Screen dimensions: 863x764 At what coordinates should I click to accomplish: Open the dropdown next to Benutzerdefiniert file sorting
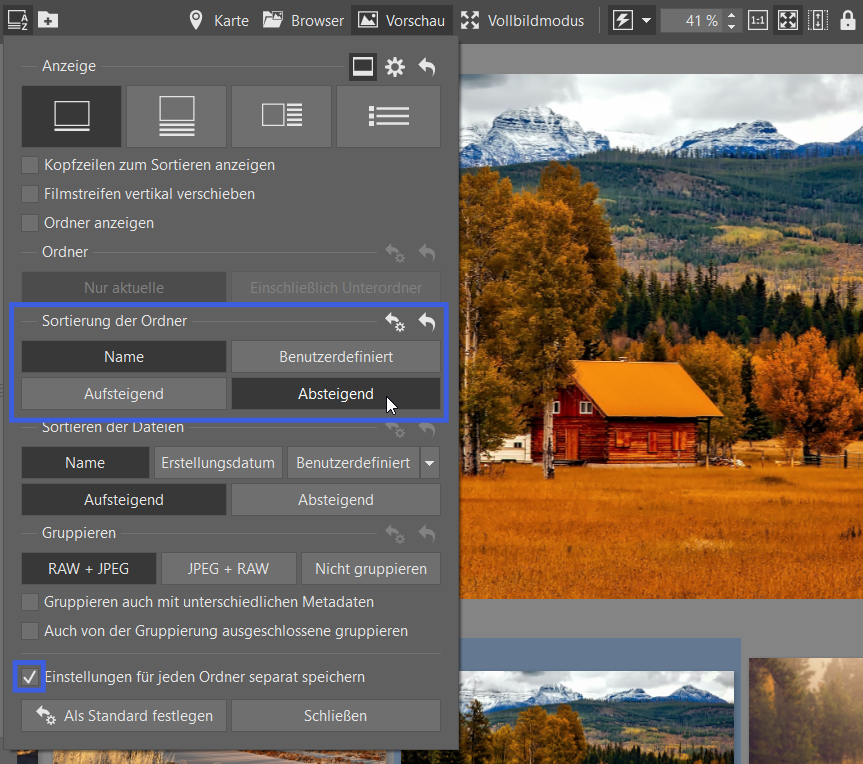pos(430,463)
